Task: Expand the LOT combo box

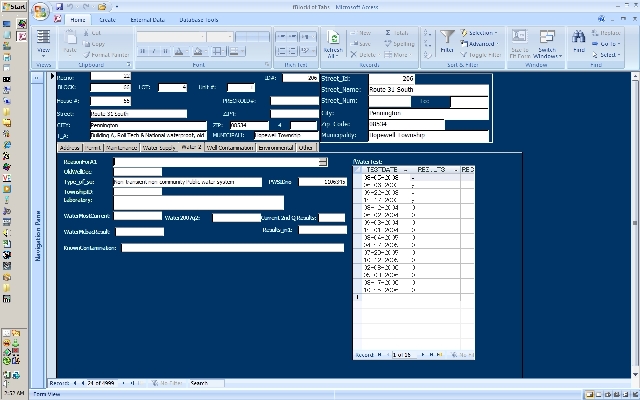Action: 183,87
